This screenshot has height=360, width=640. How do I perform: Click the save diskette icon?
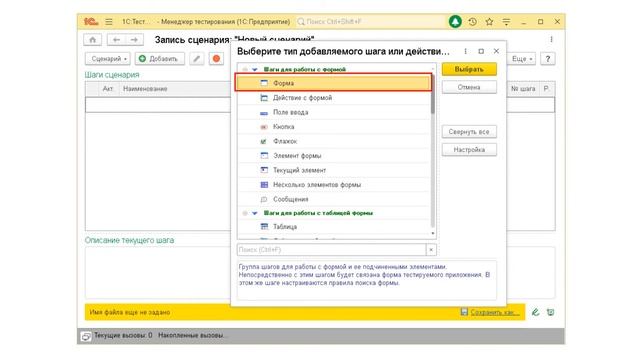(x=464, y=312)
